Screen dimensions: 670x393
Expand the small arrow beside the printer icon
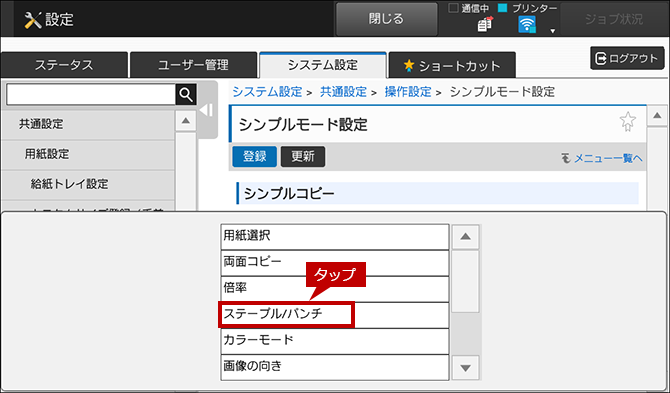click(552, 31)
